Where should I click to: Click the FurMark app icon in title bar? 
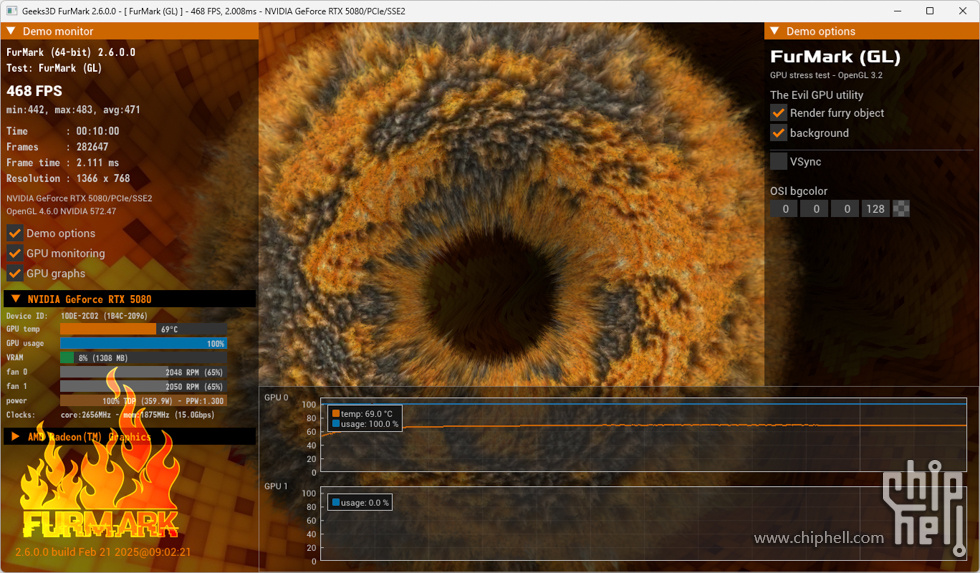tap(11, 11)
